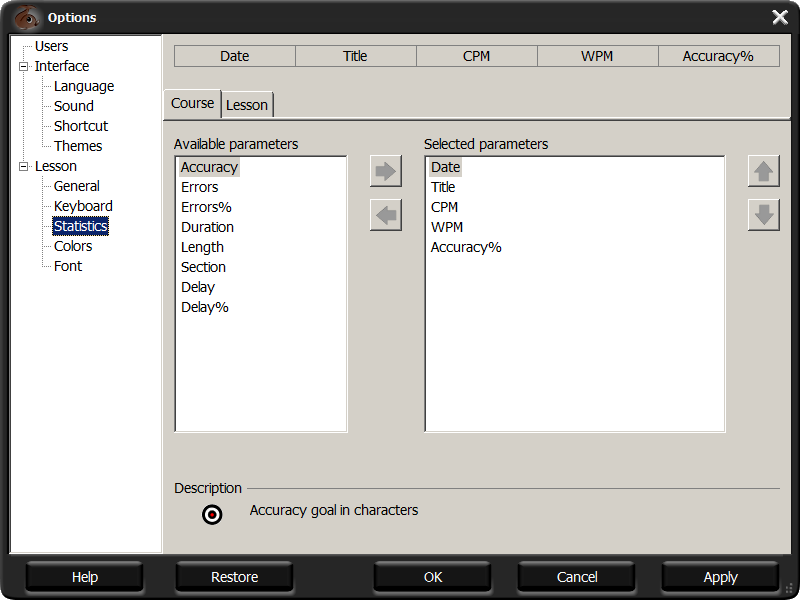
Task: Click the Accuracy% column header preview
Action: point(718,56)
